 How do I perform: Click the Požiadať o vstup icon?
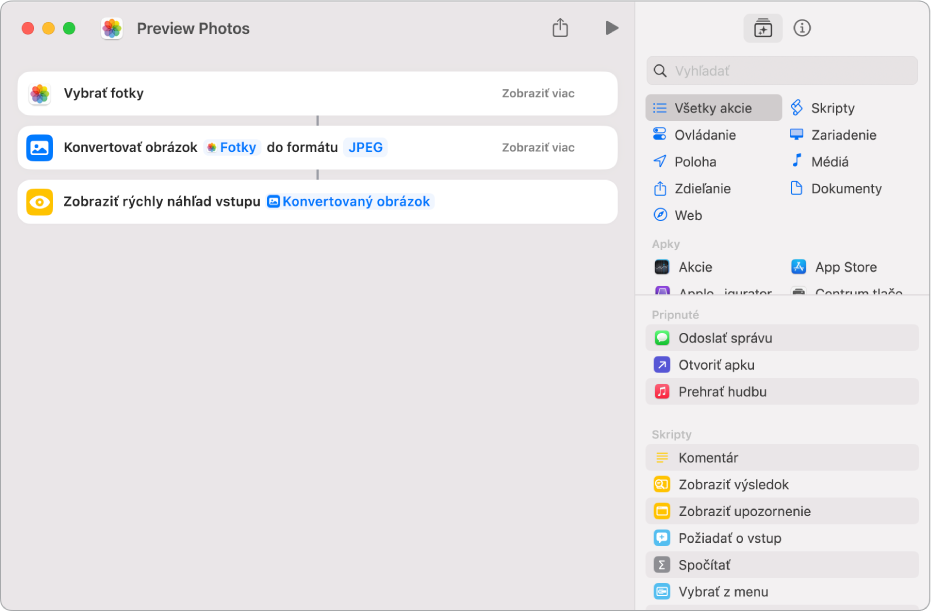click(x=661, y=538)
